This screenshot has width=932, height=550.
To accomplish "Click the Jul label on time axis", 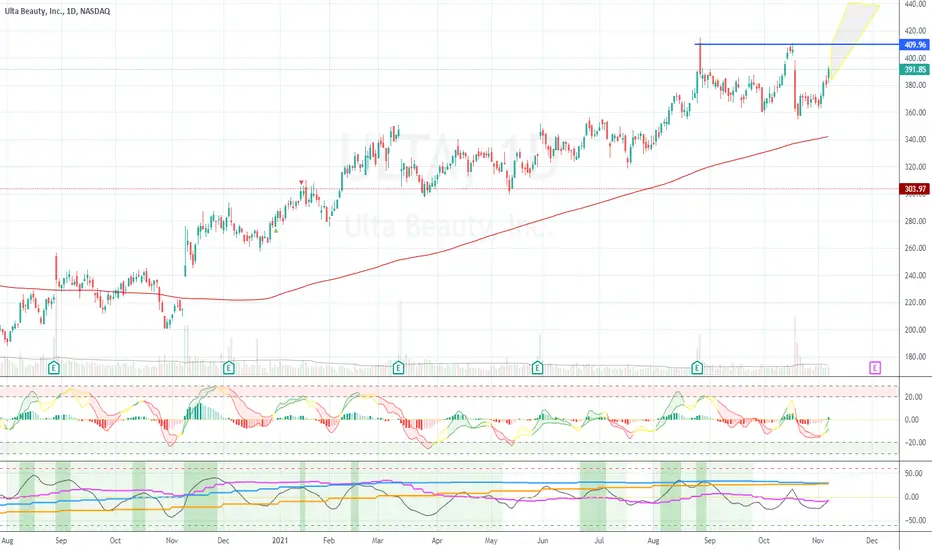I will [599, 540].
